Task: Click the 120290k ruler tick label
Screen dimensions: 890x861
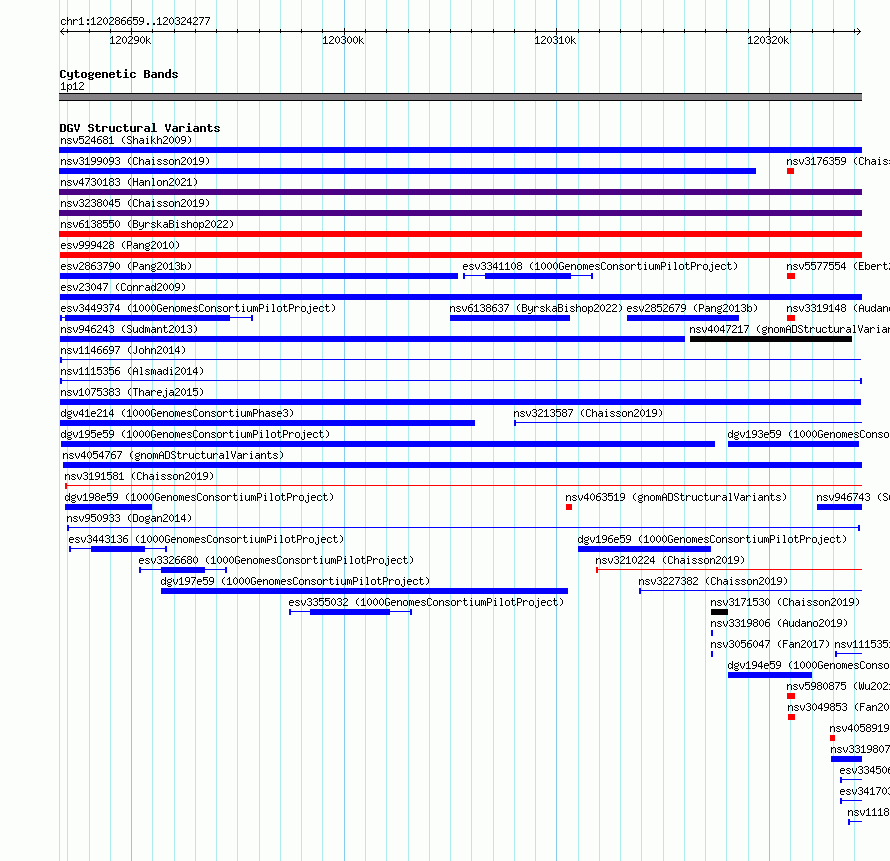Action: (x=130, y=40)
